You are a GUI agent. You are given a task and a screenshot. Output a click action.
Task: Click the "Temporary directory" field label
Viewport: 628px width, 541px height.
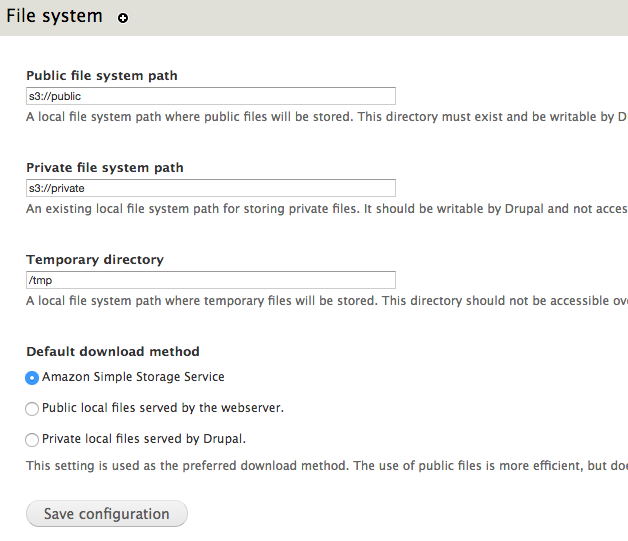pos(95,260)
